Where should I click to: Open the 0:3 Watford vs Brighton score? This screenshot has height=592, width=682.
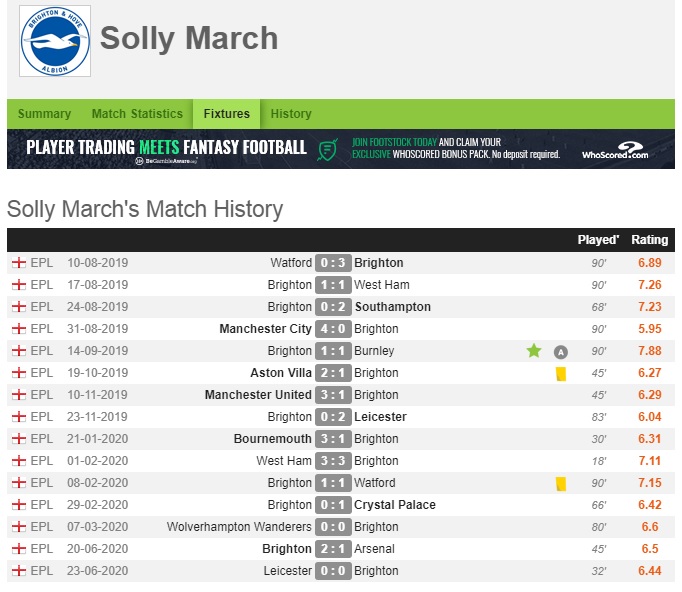333,263
